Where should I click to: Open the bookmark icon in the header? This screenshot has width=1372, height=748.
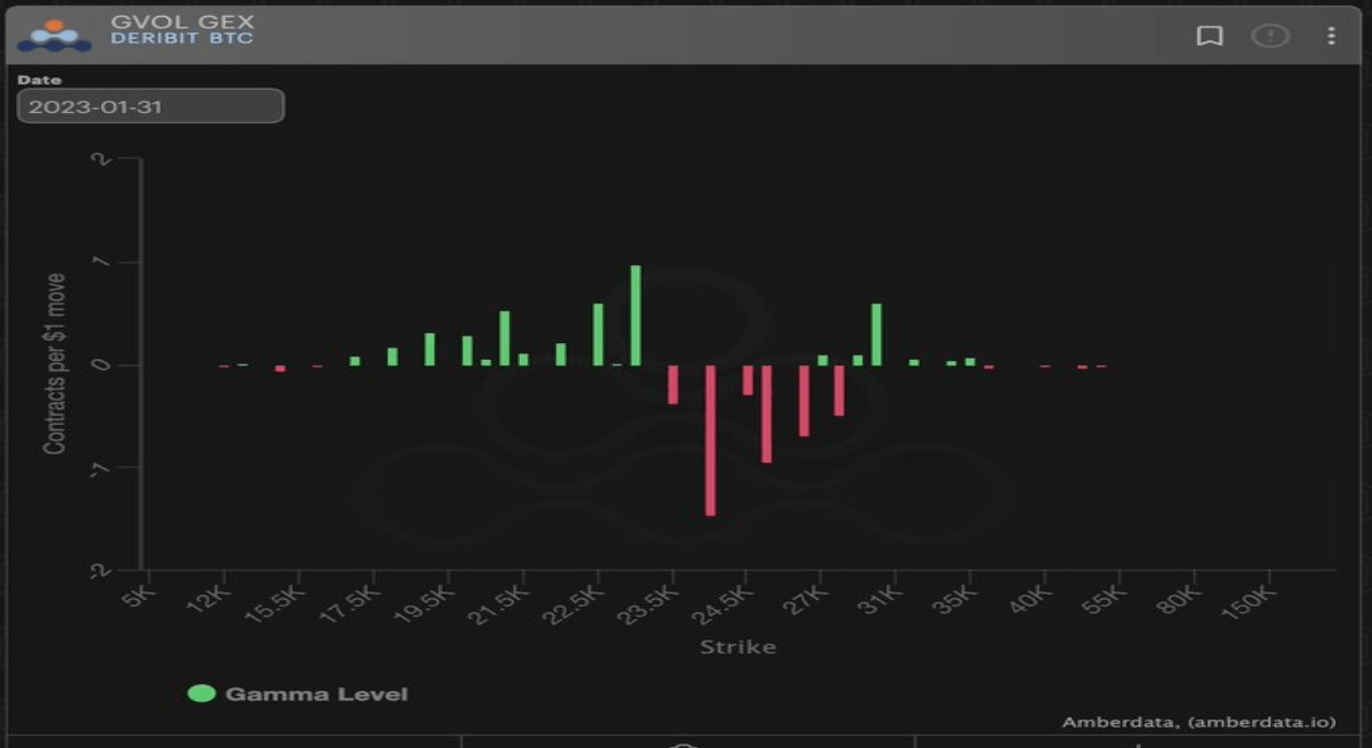(1211, 35)
